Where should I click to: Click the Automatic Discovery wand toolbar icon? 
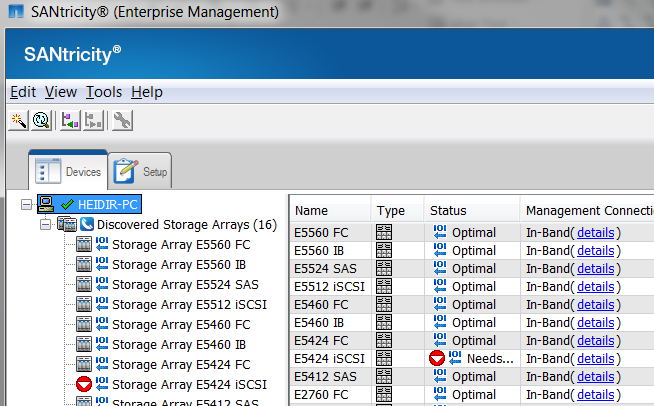(19, 121)
